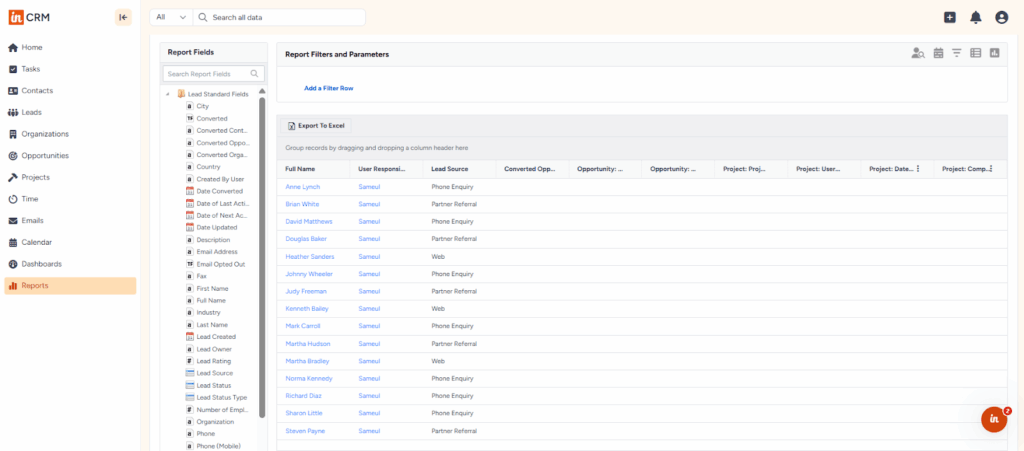This screenshot has height=451, width=1024.
Task: Collapse the Lead Standard Fields tree node
Action: [167, 94]
